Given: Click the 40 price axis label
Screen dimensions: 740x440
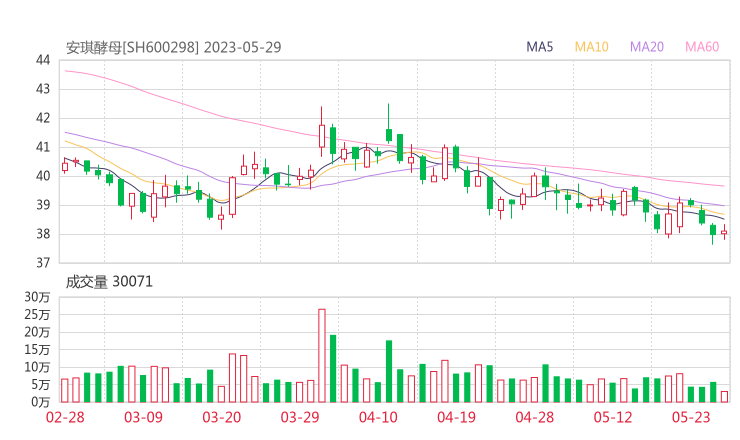Looking at the screenshot, I should [43, 176].
